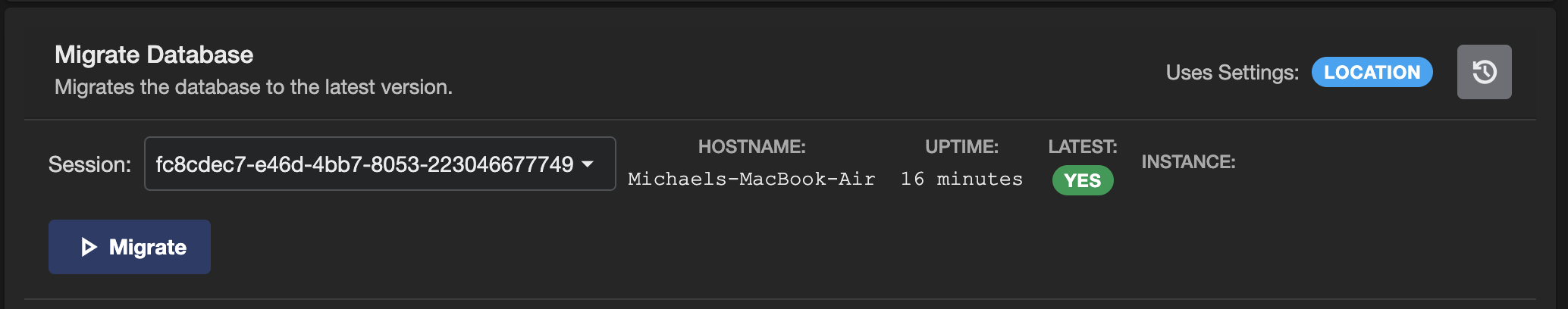This screenshot has height=309, width=1568.
Task: Select the migration description text
Action: [253, 87]
